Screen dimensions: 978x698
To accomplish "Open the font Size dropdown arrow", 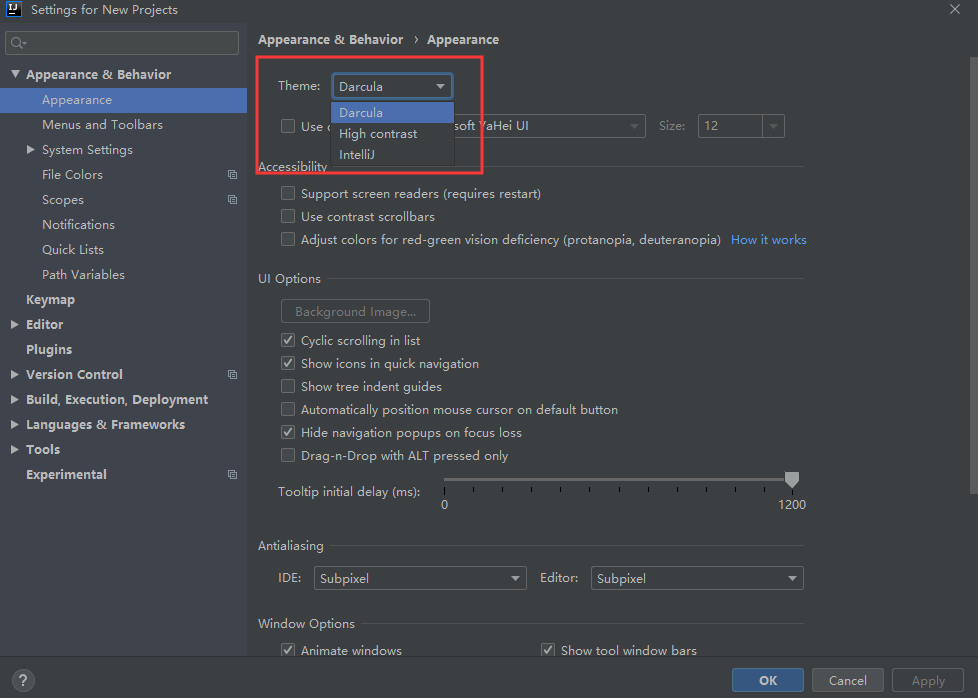I will tap(773, 126).
